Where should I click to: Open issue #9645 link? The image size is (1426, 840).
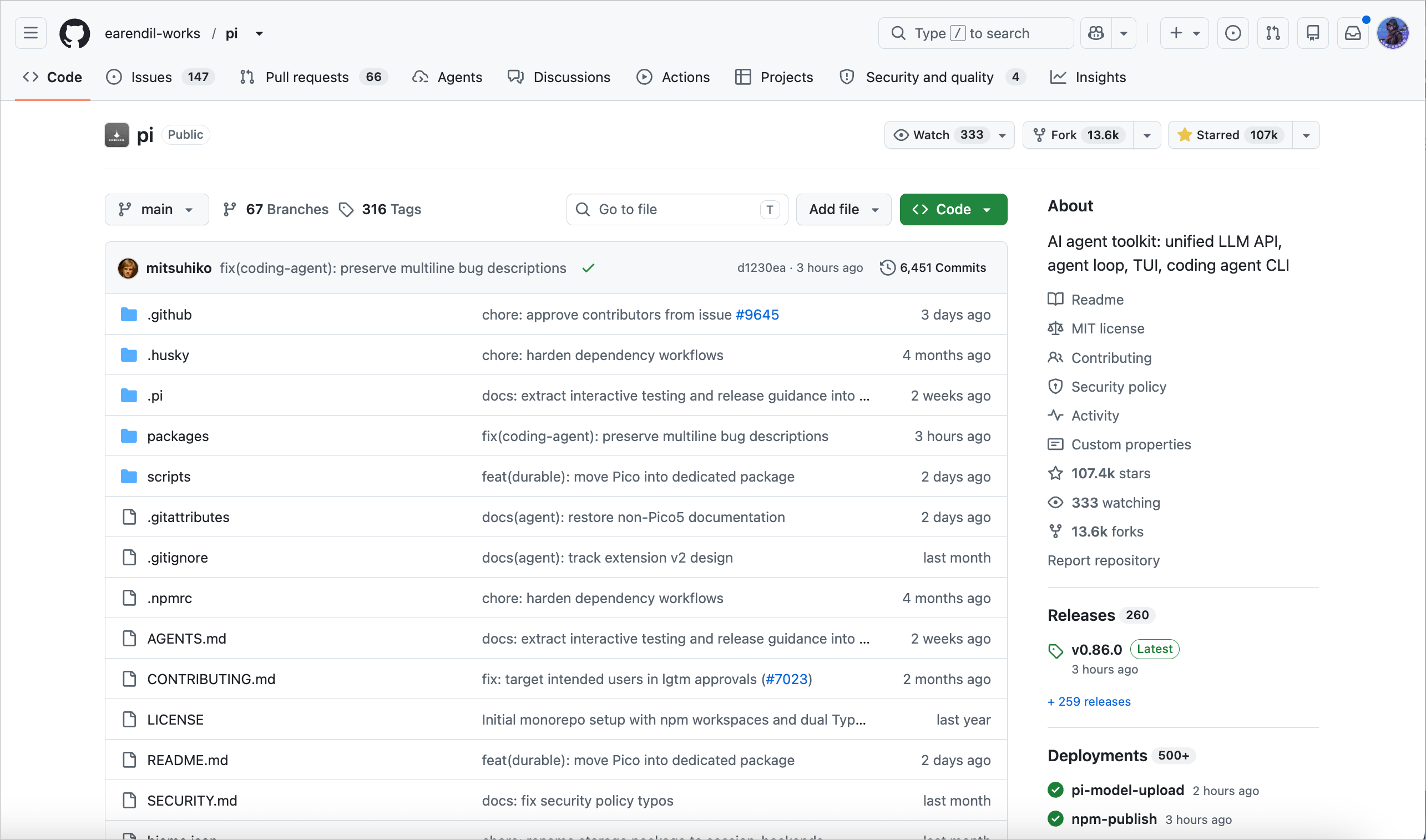[x=757, y=315]
